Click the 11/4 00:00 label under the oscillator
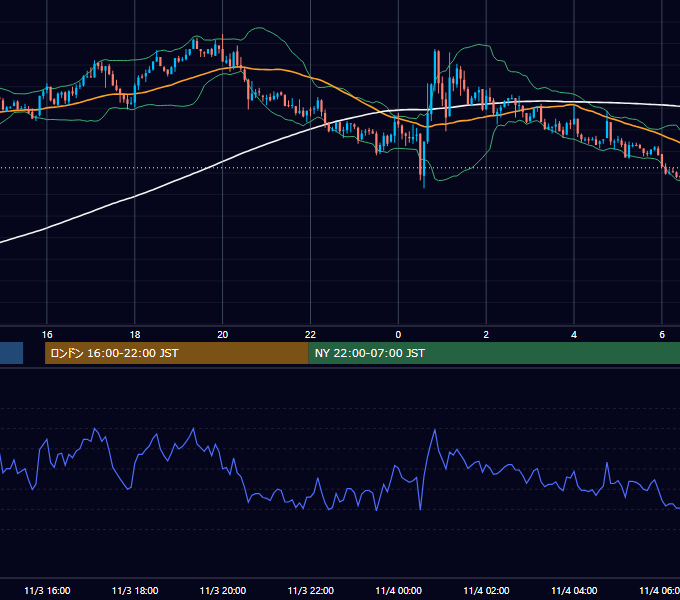680x600 pixels. (399, 590)
